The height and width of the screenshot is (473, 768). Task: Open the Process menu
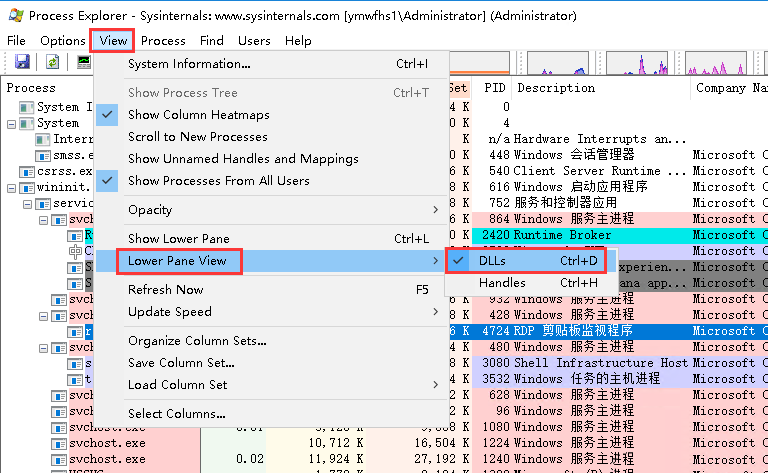(163, 41)
